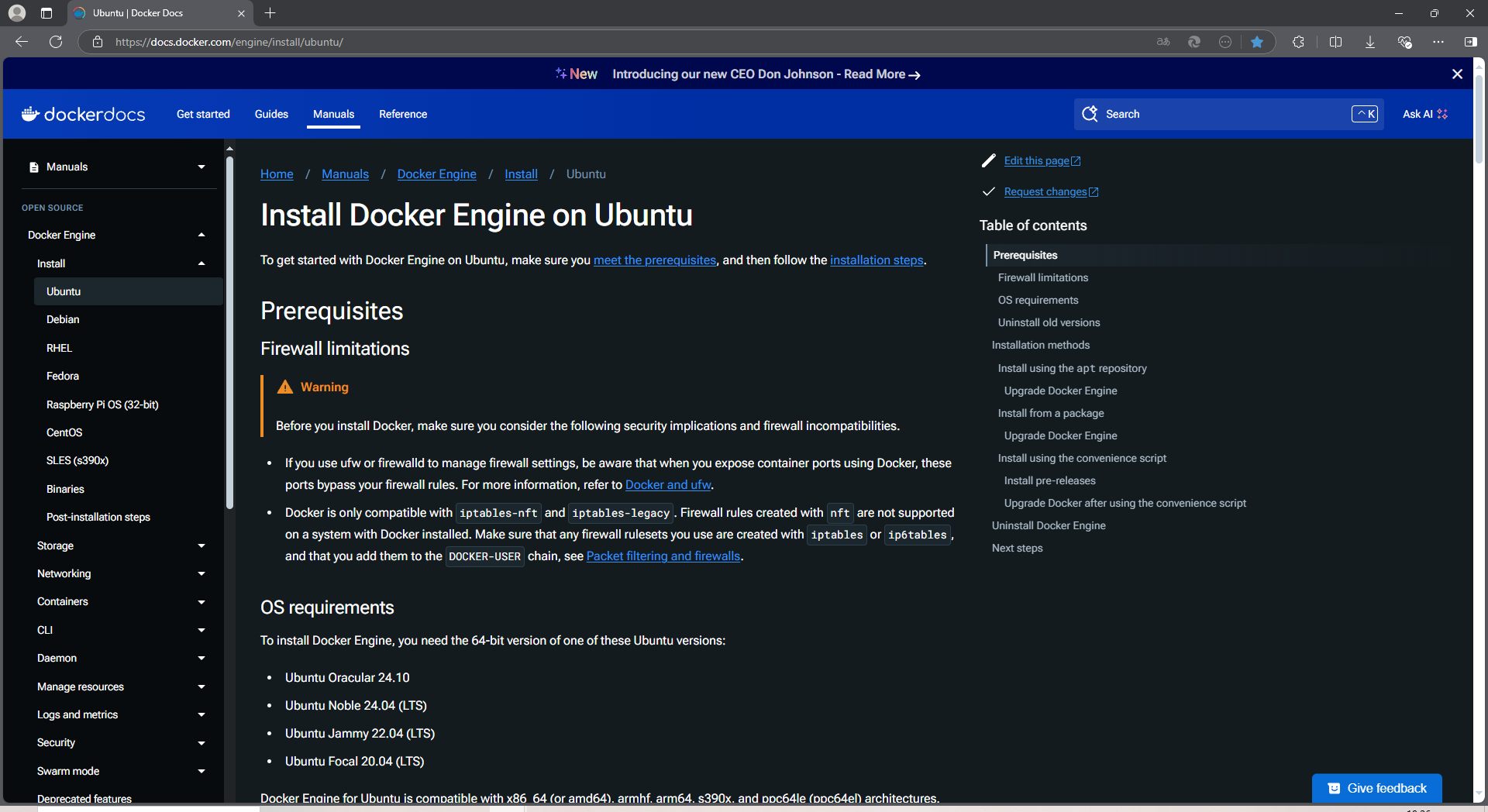Screen dimensions: 1488x812
Task: Jump to Install using the convenience script
Action: coord(1082,458)
